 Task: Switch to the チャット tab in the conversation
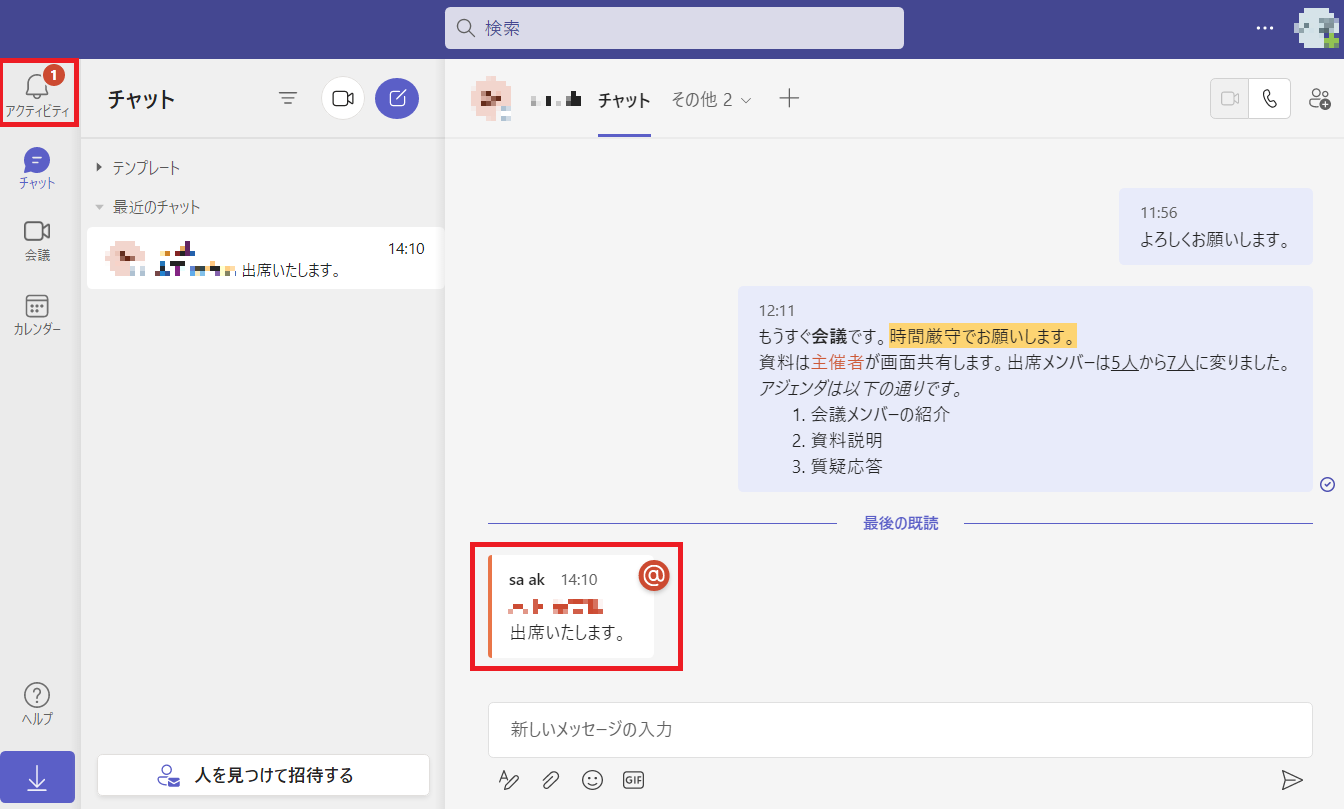[x=624, y=99]
